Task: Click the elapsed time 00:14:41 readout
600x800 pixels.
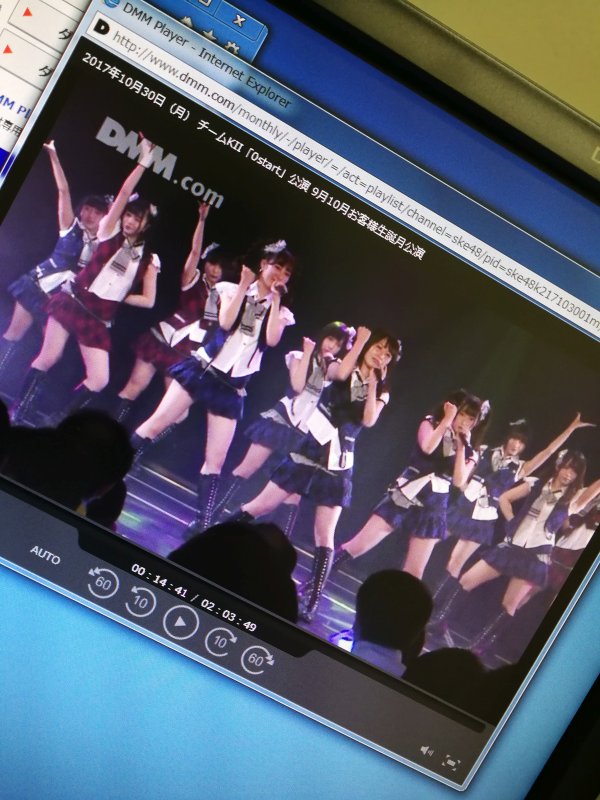Action: click(159, 581)
